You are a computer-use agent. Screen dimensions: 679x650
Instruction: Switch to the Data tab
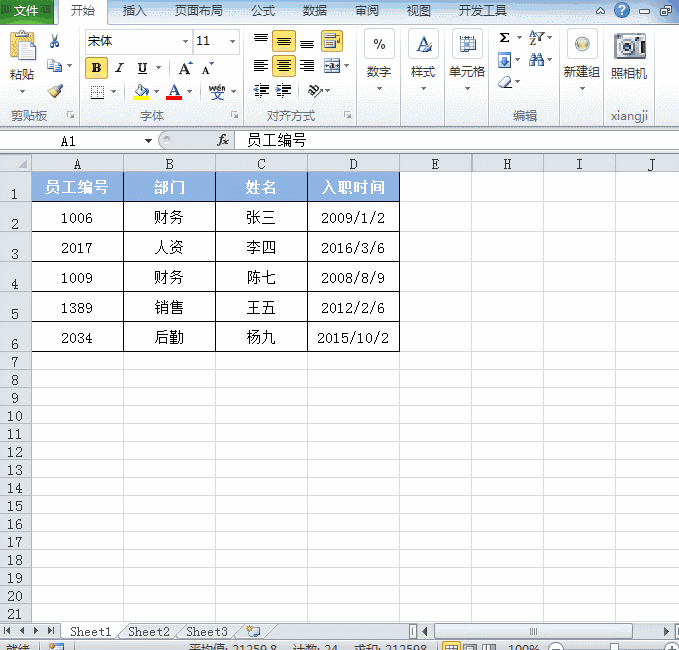(315, 11)
